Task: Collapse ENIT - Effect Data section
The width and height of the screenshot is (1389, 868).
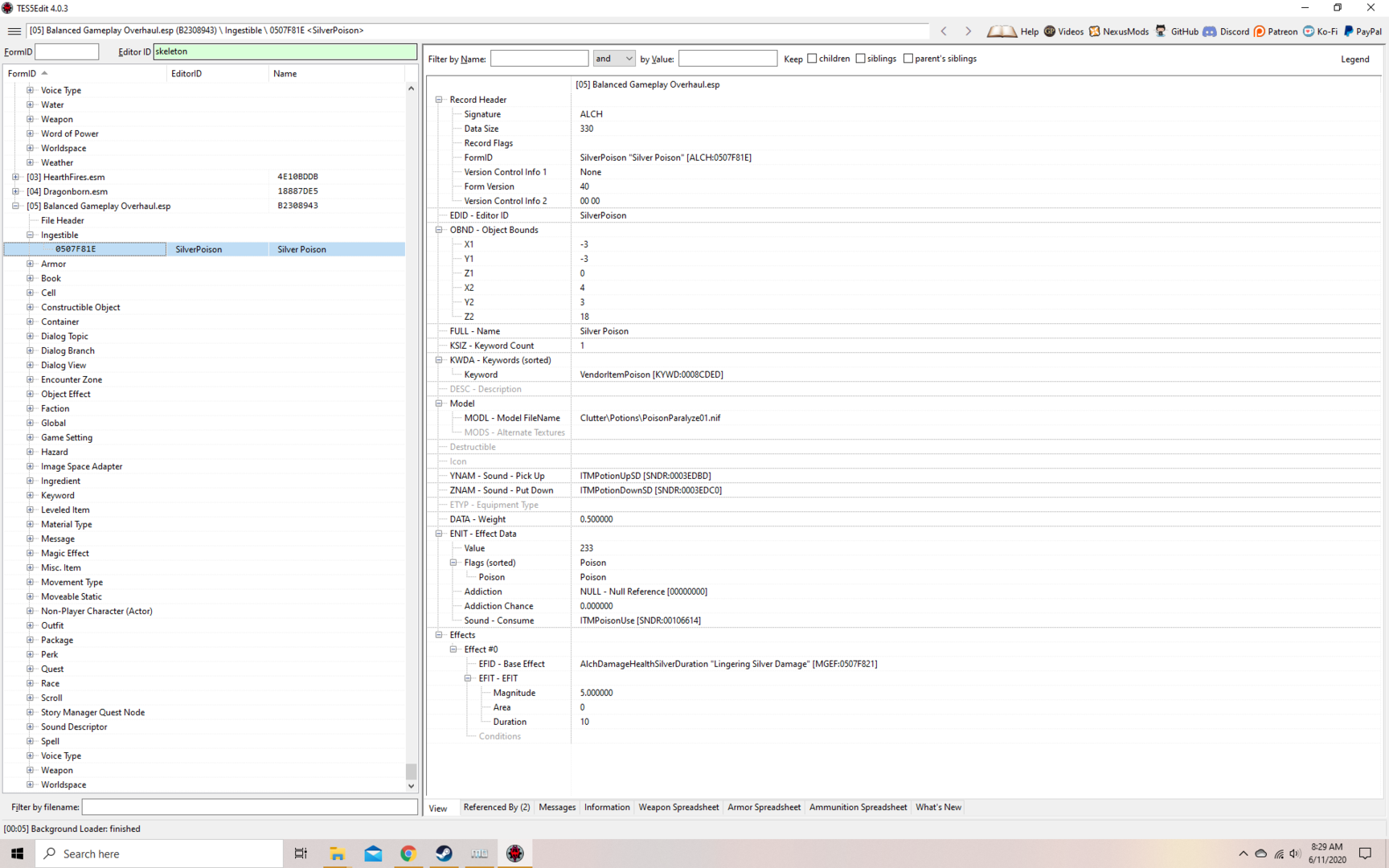Action: pyautogui.click(x=439, y=534)
